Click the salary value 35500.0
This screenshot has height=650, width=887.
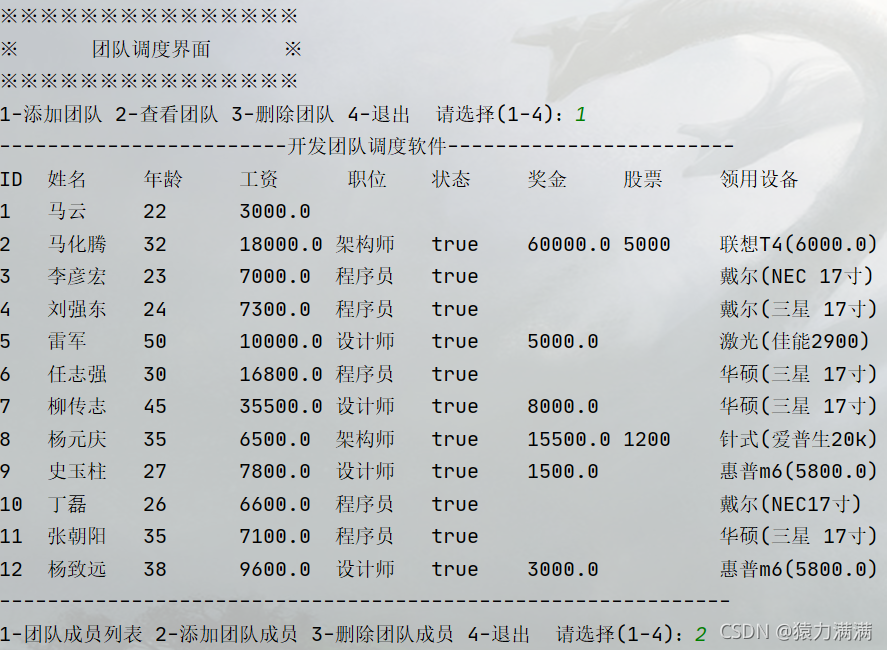tap(281, 407)
